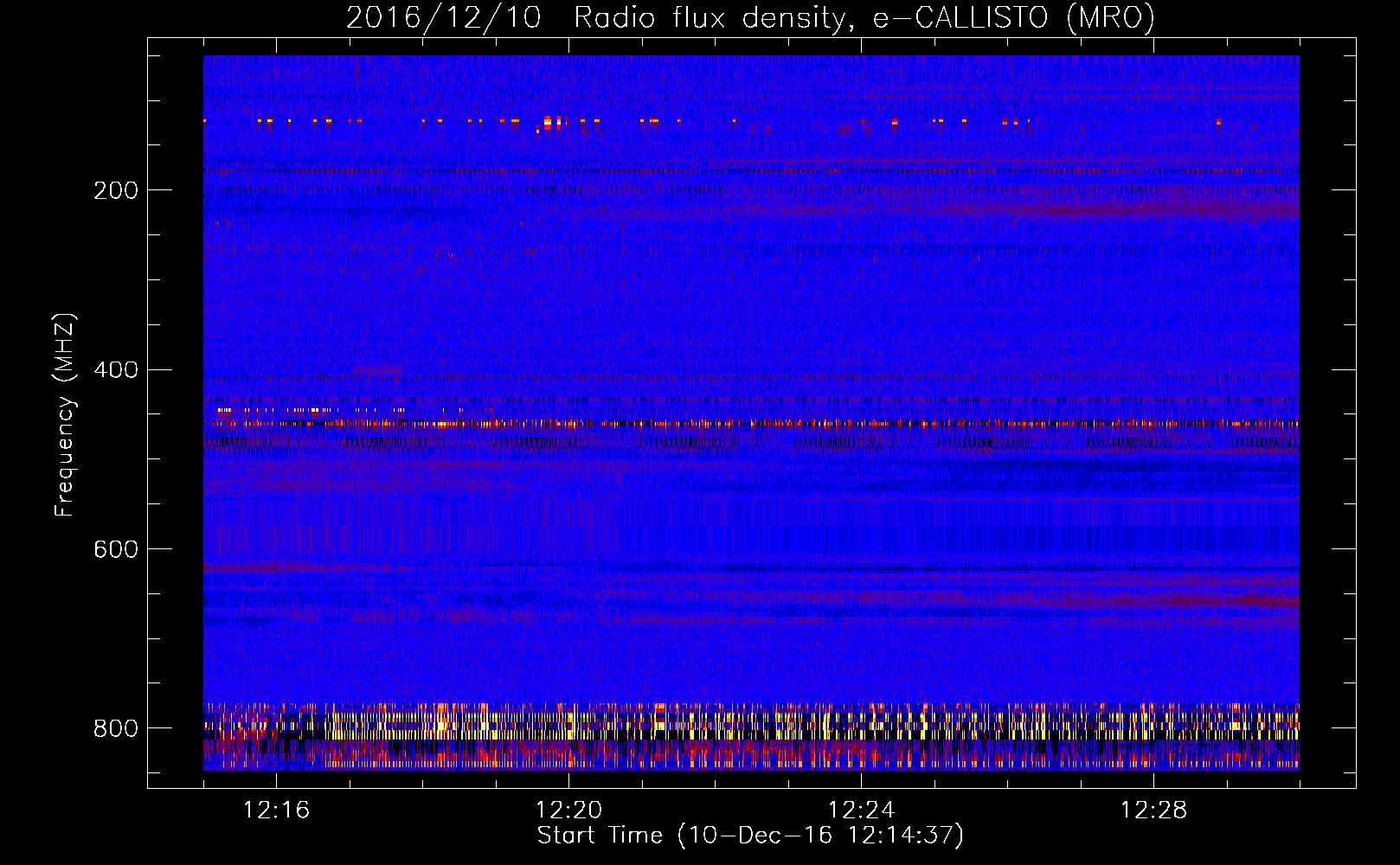Select the 'Start Time (10-Dec-16 12:14:37)' label
This screenshot has height=865, width=1400.
(x=750, y=836)
